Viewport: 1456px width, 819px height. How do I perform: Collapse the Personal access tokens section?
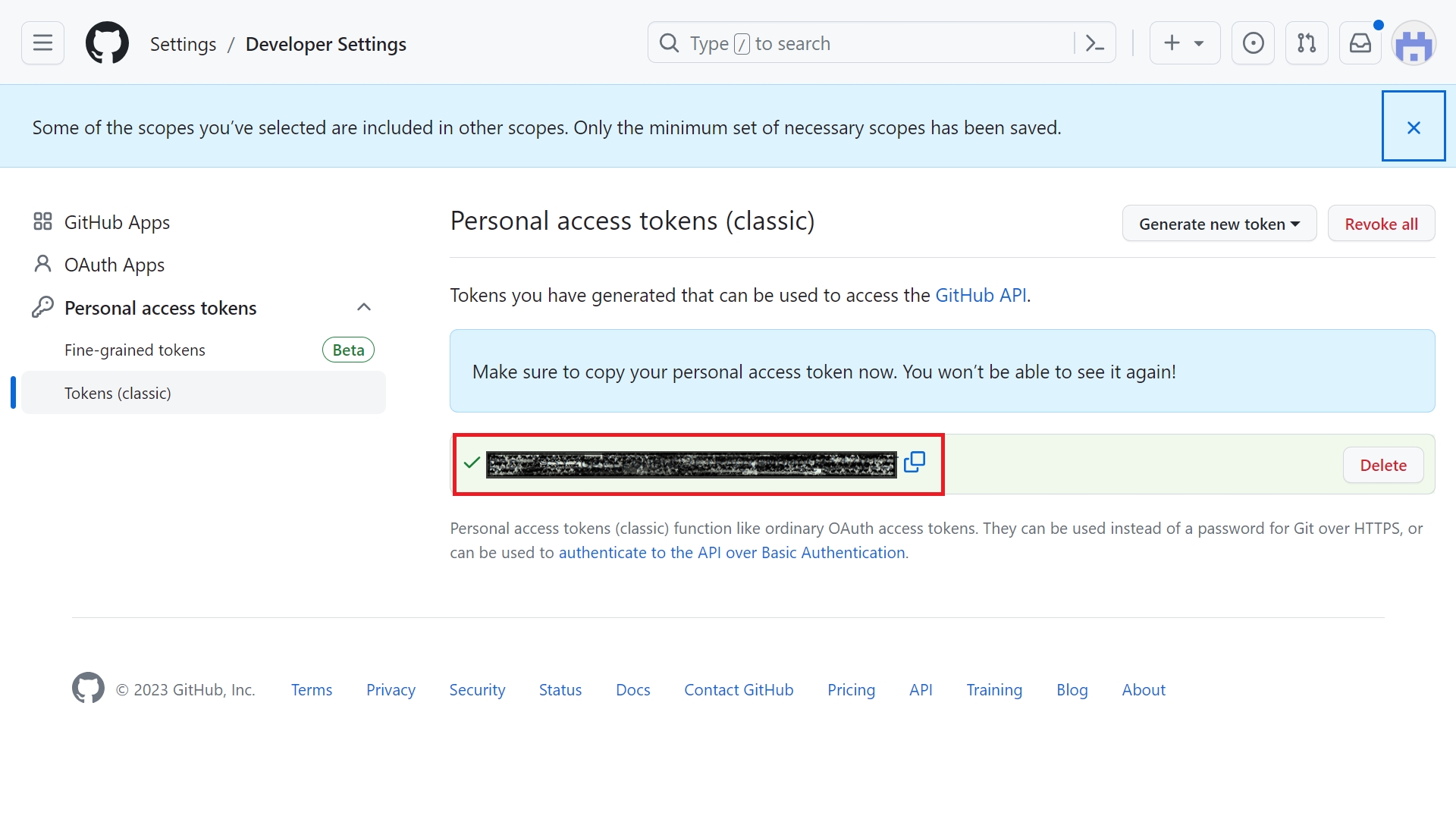click(363, 307)
